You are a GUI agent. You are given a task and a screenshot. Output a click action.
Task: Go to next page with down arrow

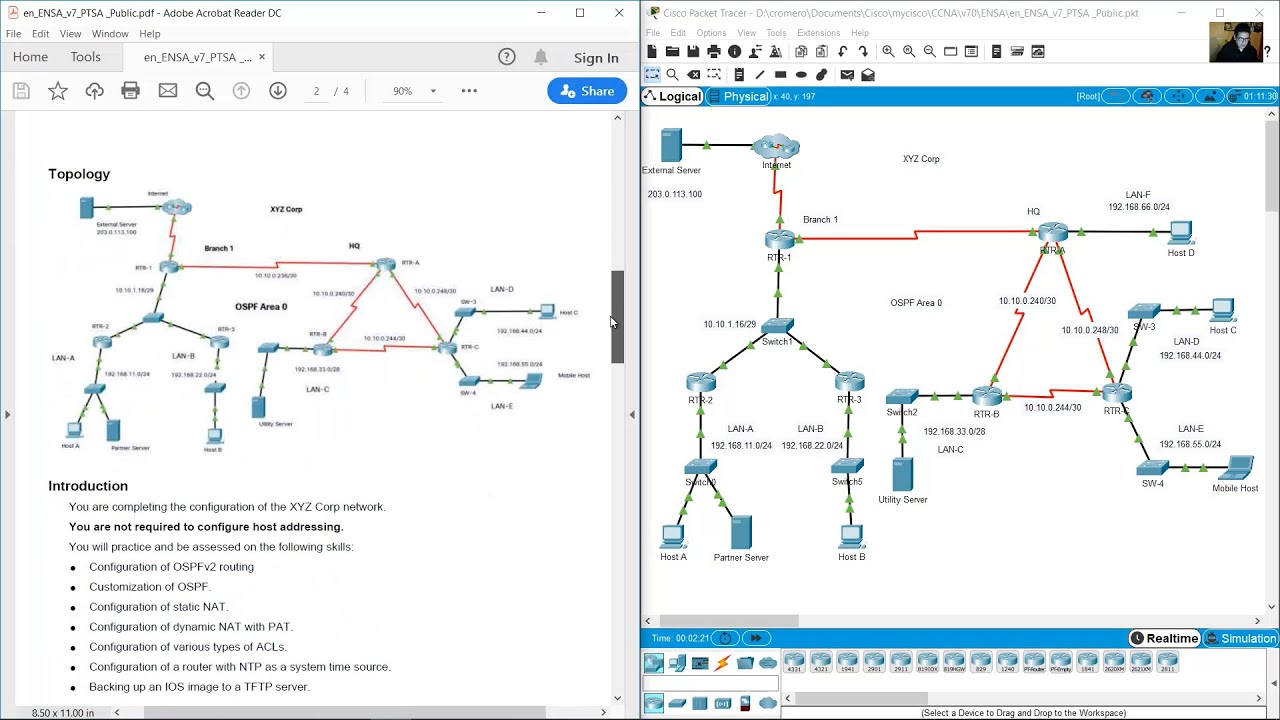coord(278,91)
